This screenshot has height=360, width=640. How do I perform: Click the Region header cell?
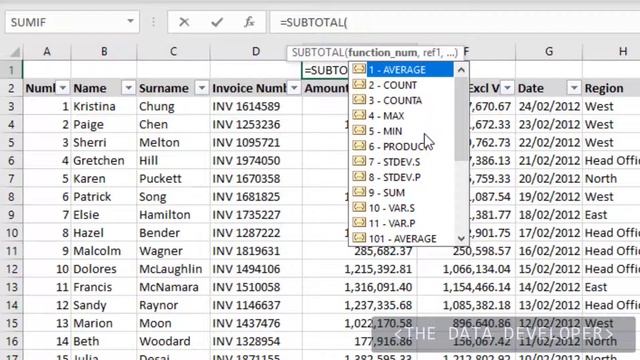click(611, 88)
